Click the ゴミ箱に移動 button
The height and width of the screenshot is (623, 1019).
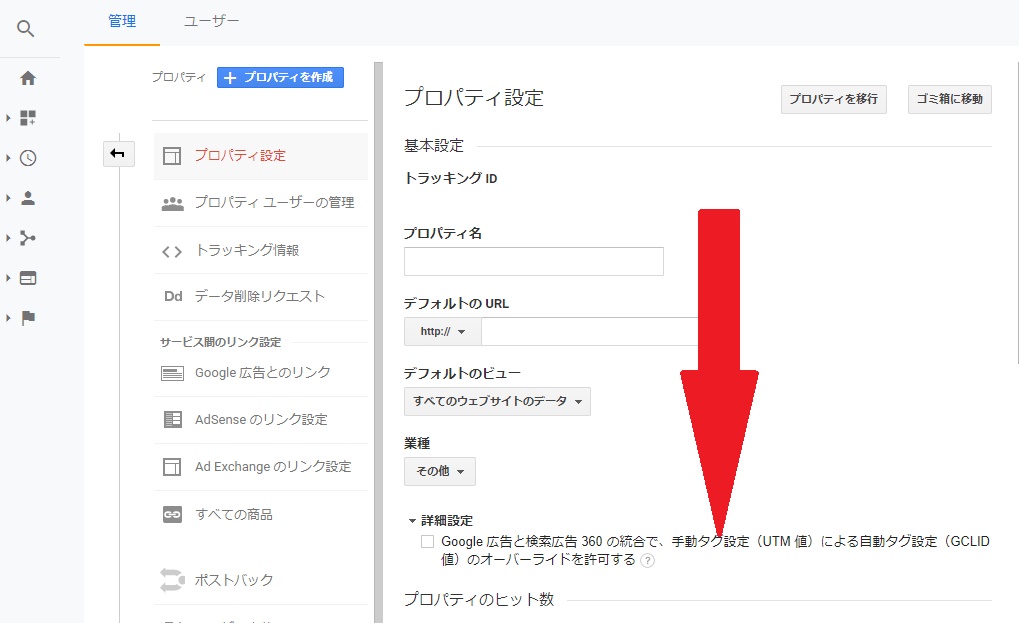pyautogui.click(x=949, y=99)
